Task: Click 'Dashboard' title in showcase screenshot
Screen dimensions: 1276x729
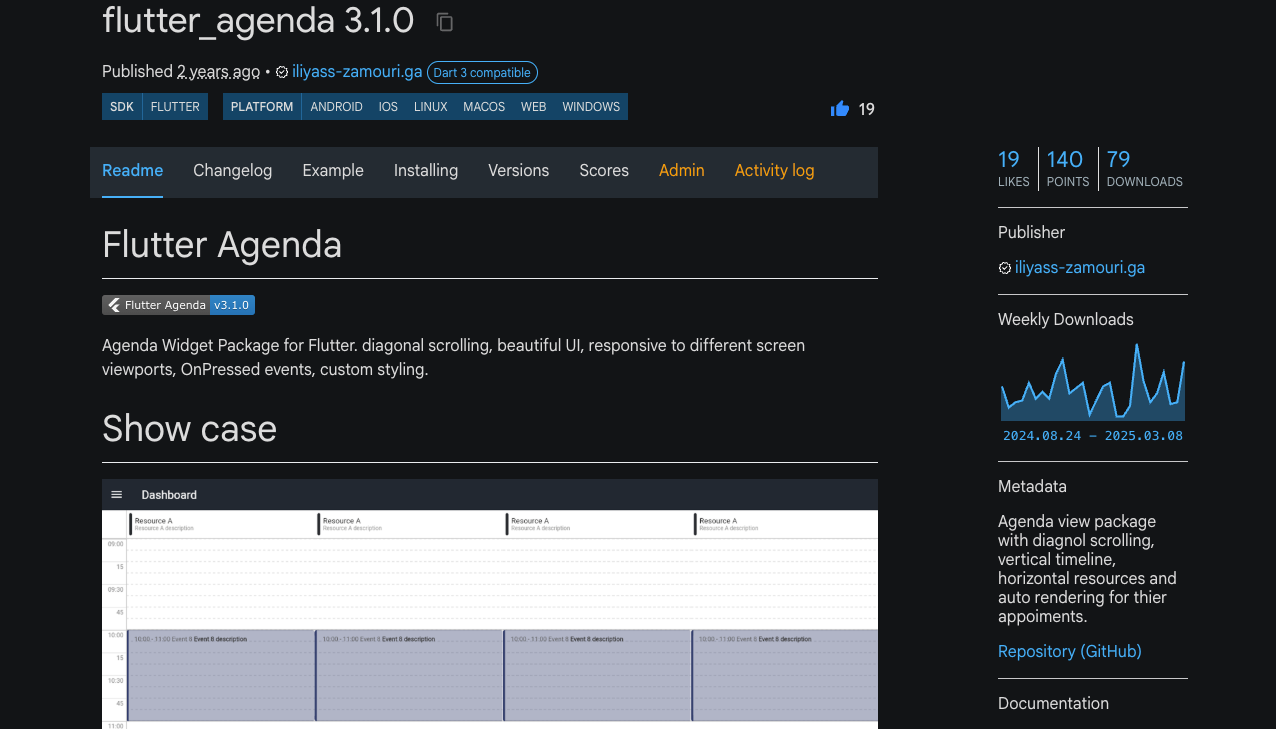Action: [169, 495]
